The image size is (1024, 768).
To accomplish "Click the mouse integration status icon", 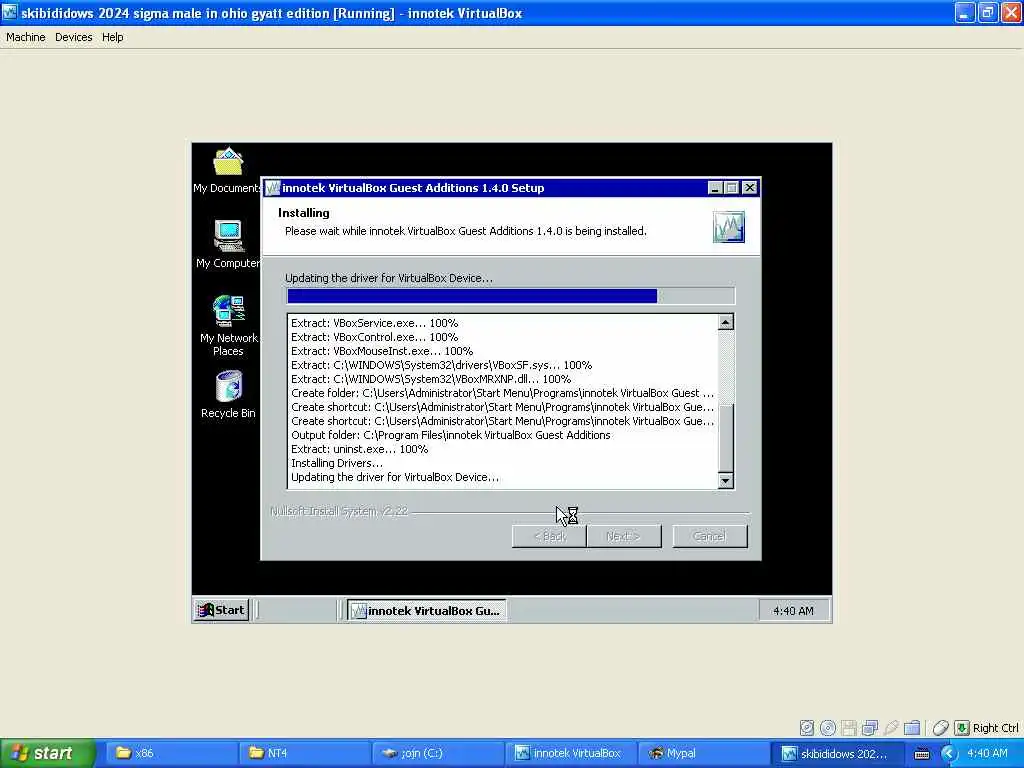I will pos(940,728).
